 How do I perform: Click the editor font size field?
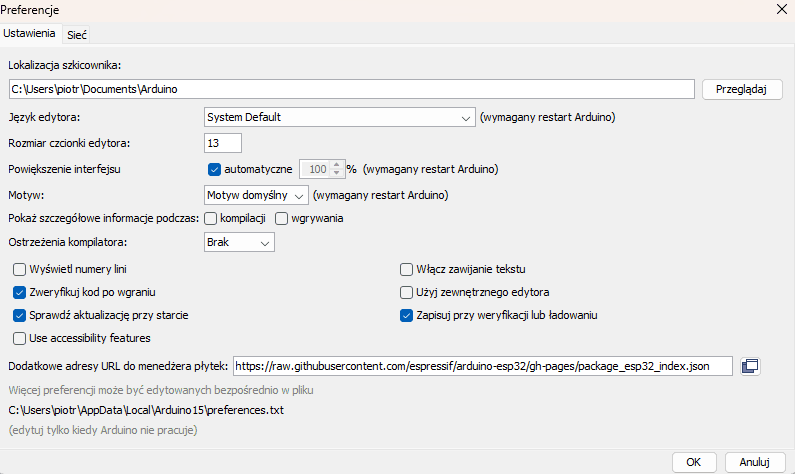coord(222,143)
